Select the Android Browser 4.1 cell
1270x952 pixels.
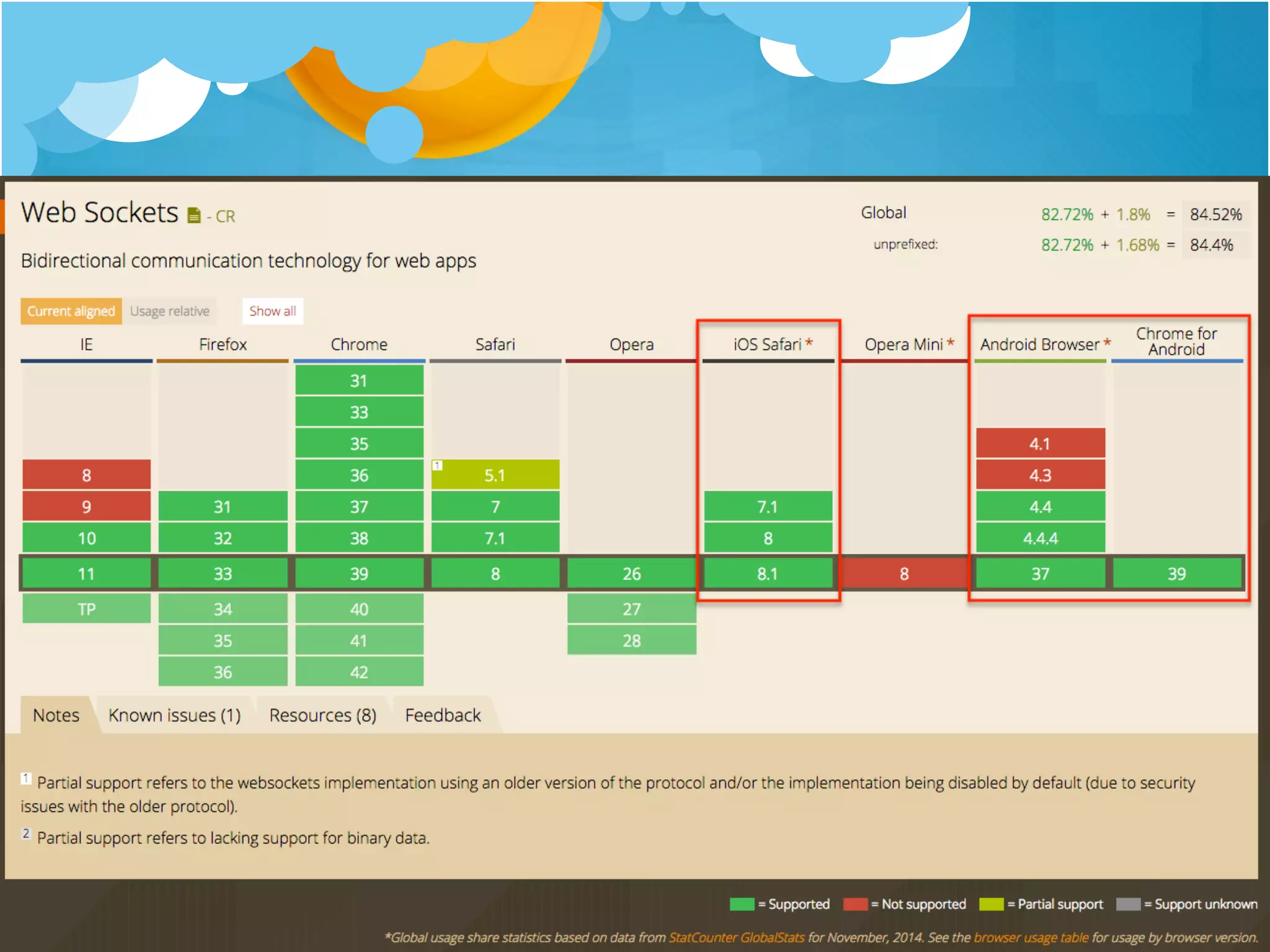coord(1040,443)
